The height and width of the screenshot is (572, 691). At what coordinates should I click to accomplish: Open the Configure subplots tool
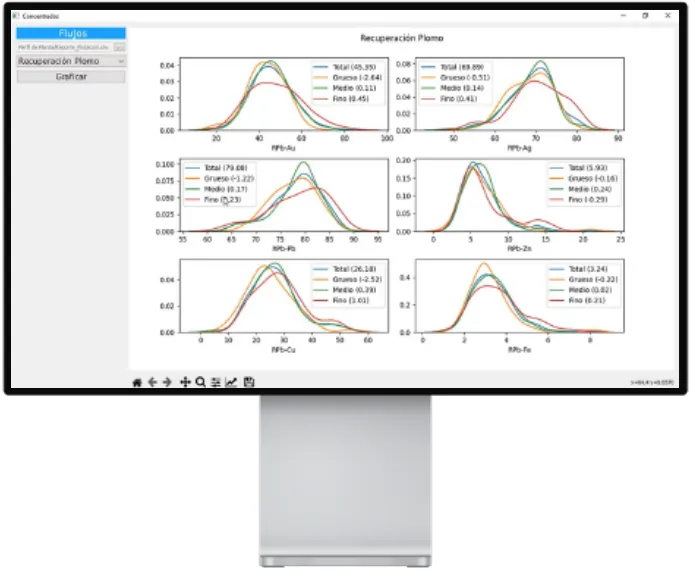tap(215, 381)
